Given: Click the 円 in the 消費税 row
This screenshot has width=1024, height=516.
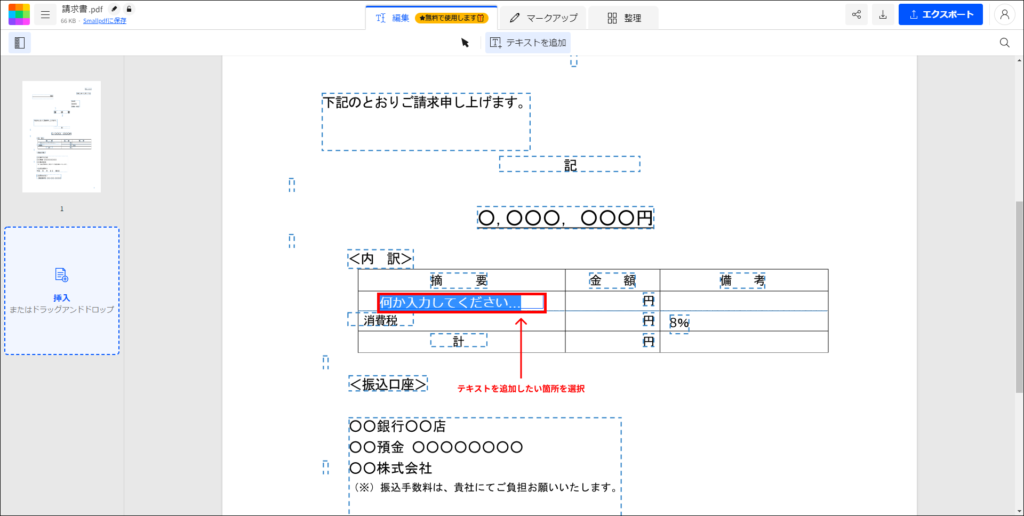Looking at the screenshot, I should click(648, 321).
